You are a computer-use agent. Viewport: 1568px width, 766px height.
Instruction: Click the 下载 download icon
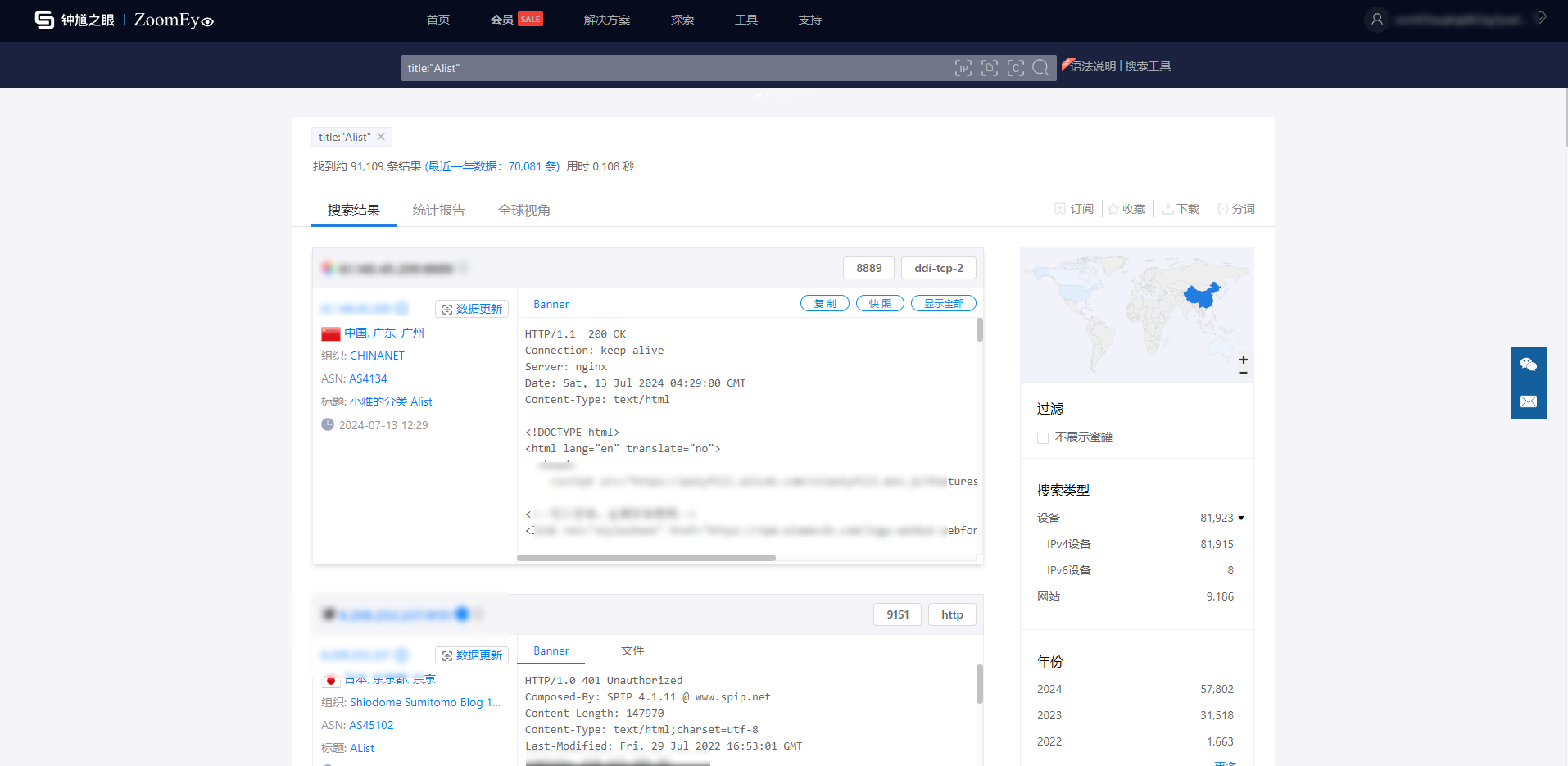coord(1167,209)
